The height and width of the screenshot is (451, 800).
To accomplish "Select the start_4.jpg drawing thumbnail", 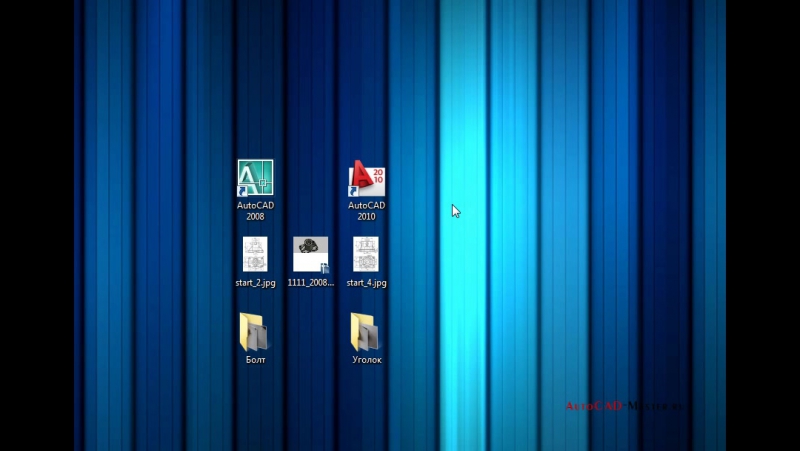I will [x=366, y=254].
